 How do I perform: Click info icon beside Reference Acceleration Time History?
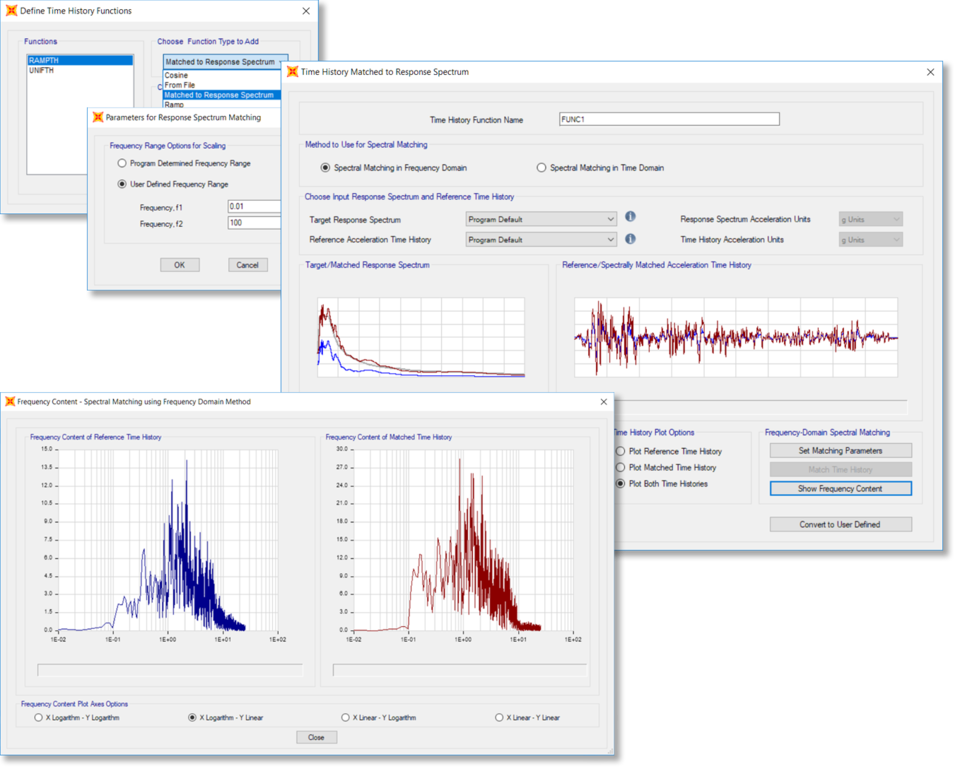630,239
